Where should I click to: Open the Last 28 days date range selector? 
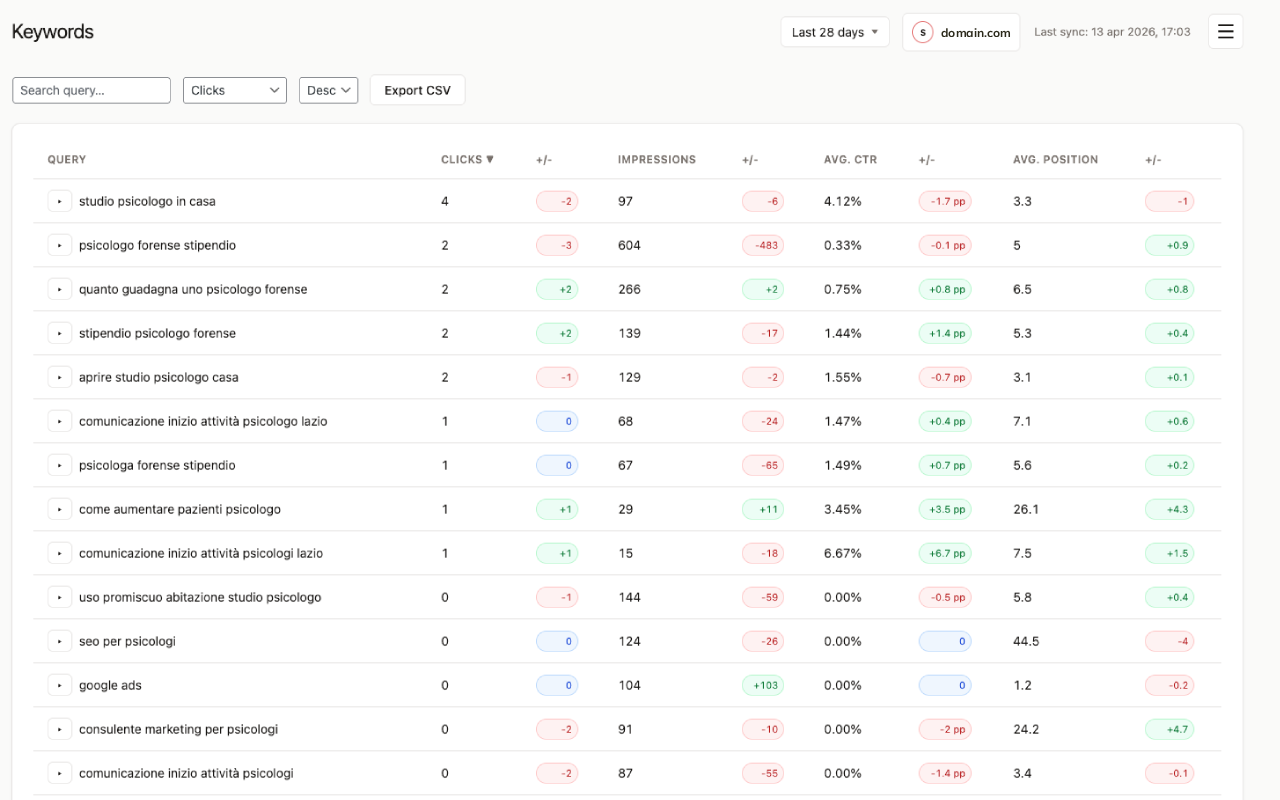834,31
